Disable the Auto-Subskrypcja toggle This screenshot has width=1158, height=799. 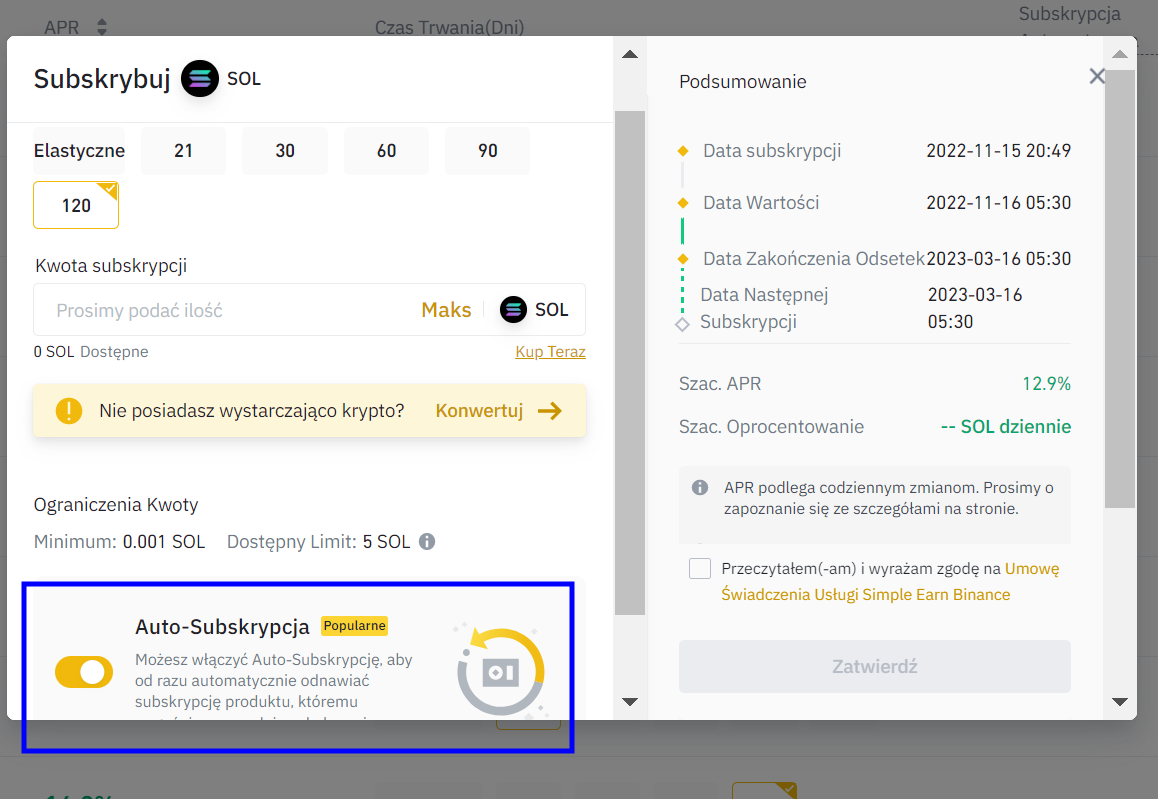coord(84,672)
